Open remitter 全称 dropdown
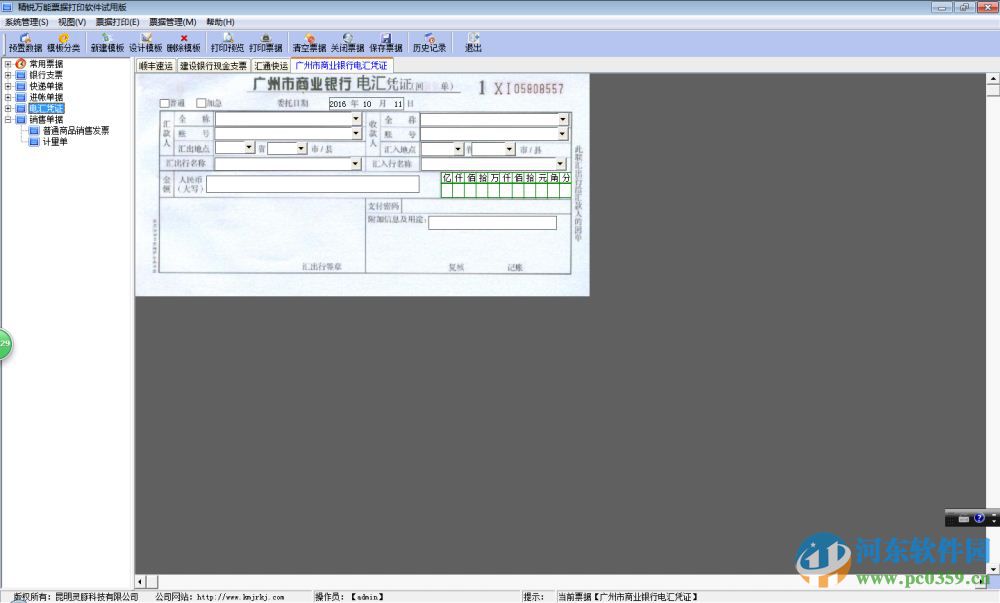Screen dimensions: 1000x603 pos(356,119)
